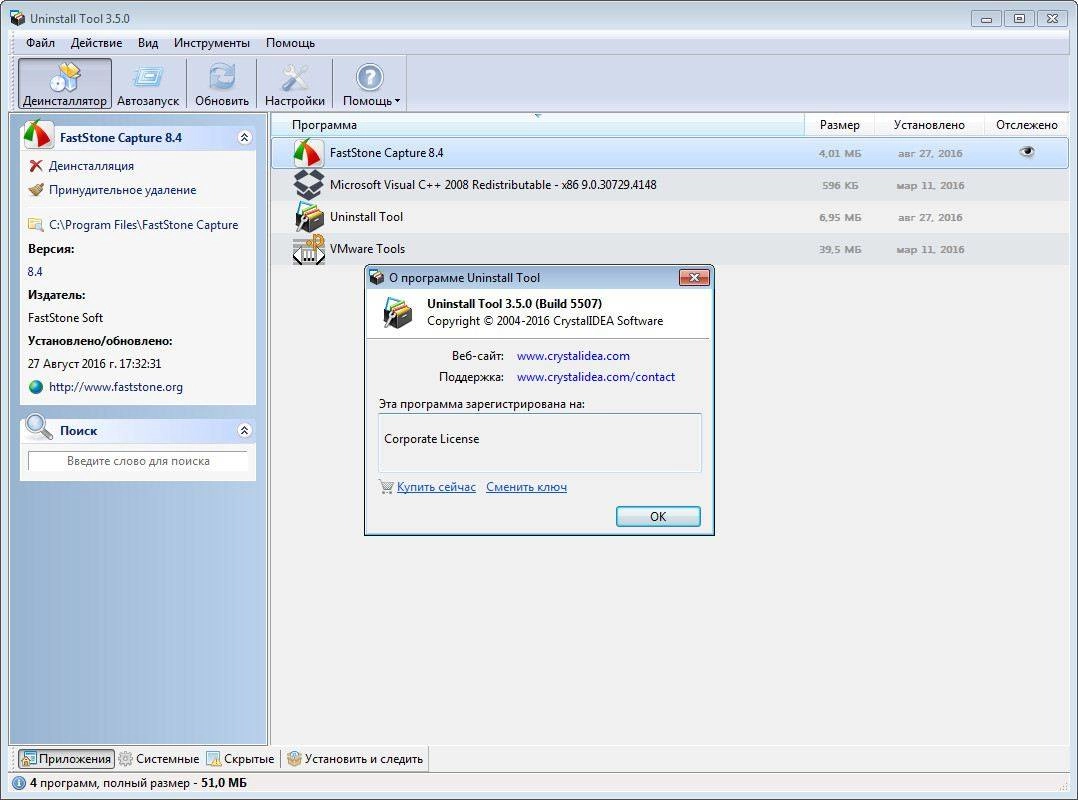Viewport: 1078px width, 800px height.
Task: Click Купить сейчас link
Action: [x=436, y=487]
